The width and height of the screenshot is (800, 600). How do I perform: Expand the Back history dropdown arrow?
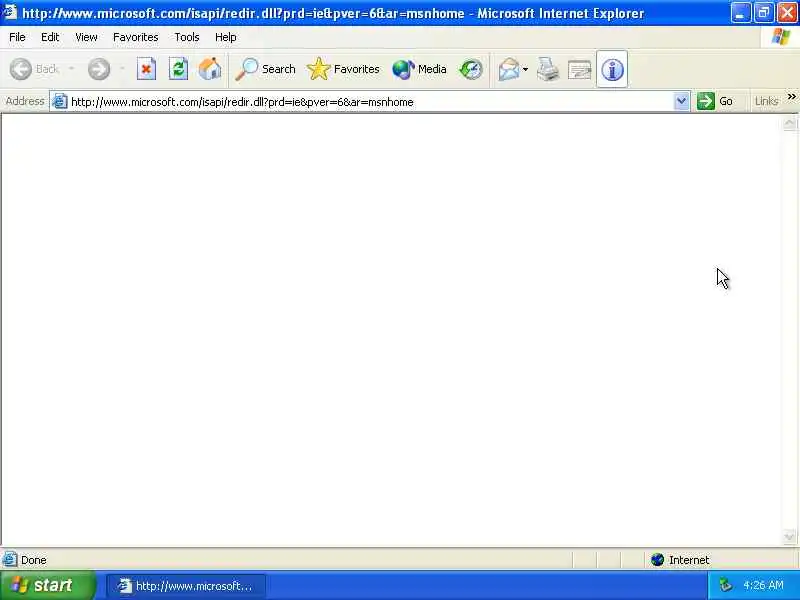click(71, 69)
